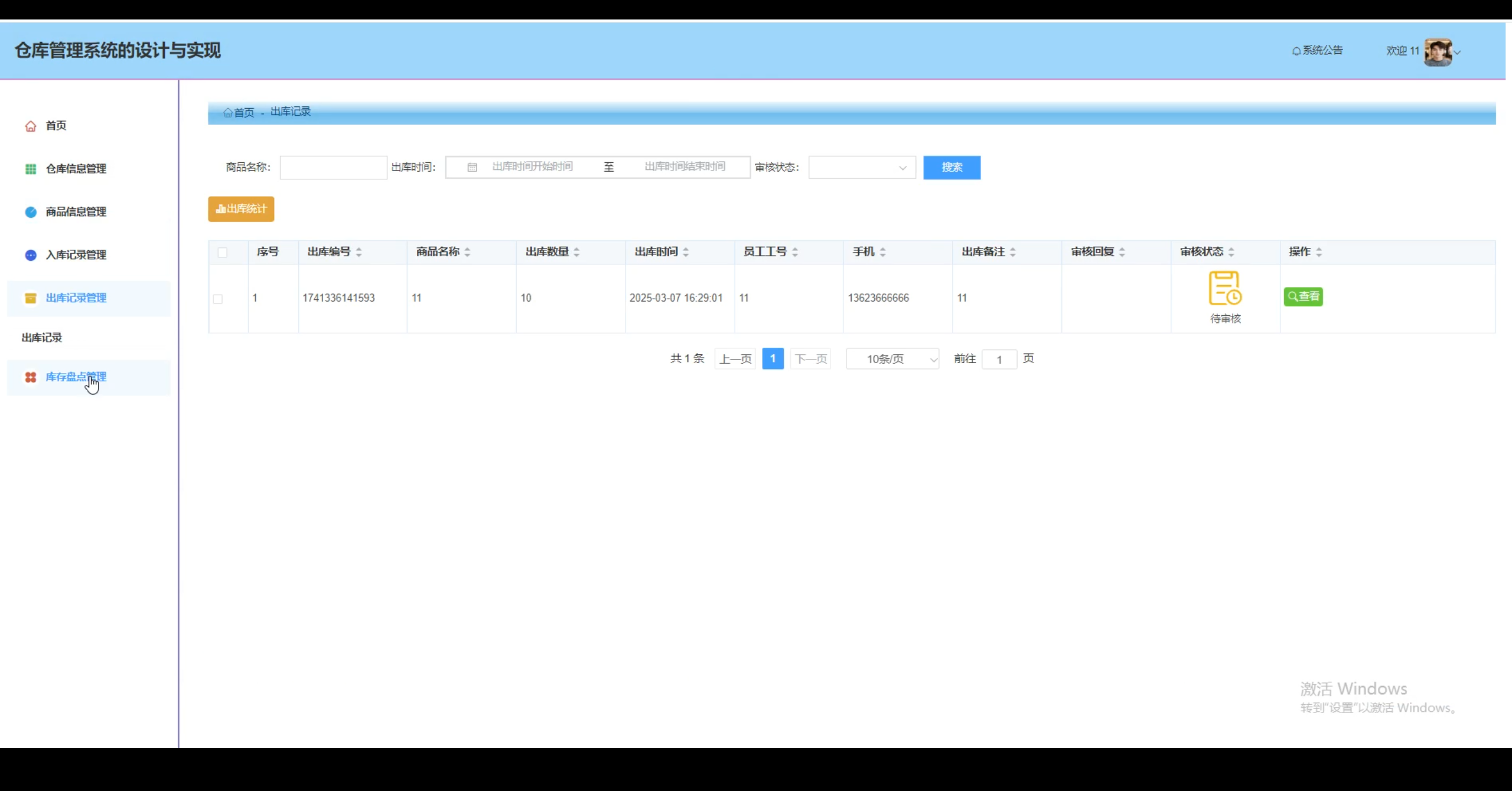The image size is (1512, 791).
Task: Click the 待审核 pending review document icon
Action: [1225, 289]
